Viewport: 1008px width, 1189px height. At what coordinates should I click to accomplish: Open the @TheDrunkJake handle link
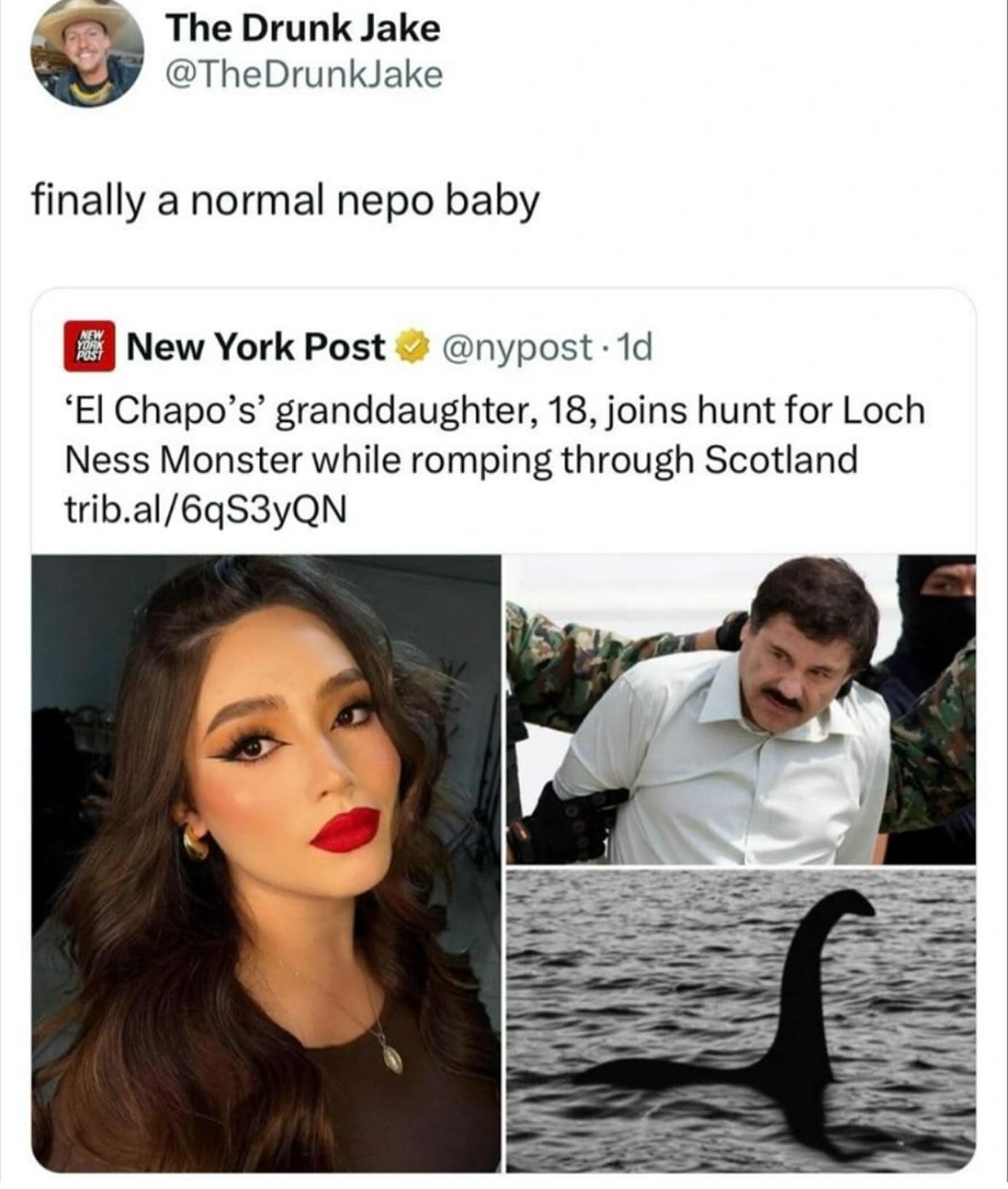point(304,74)
